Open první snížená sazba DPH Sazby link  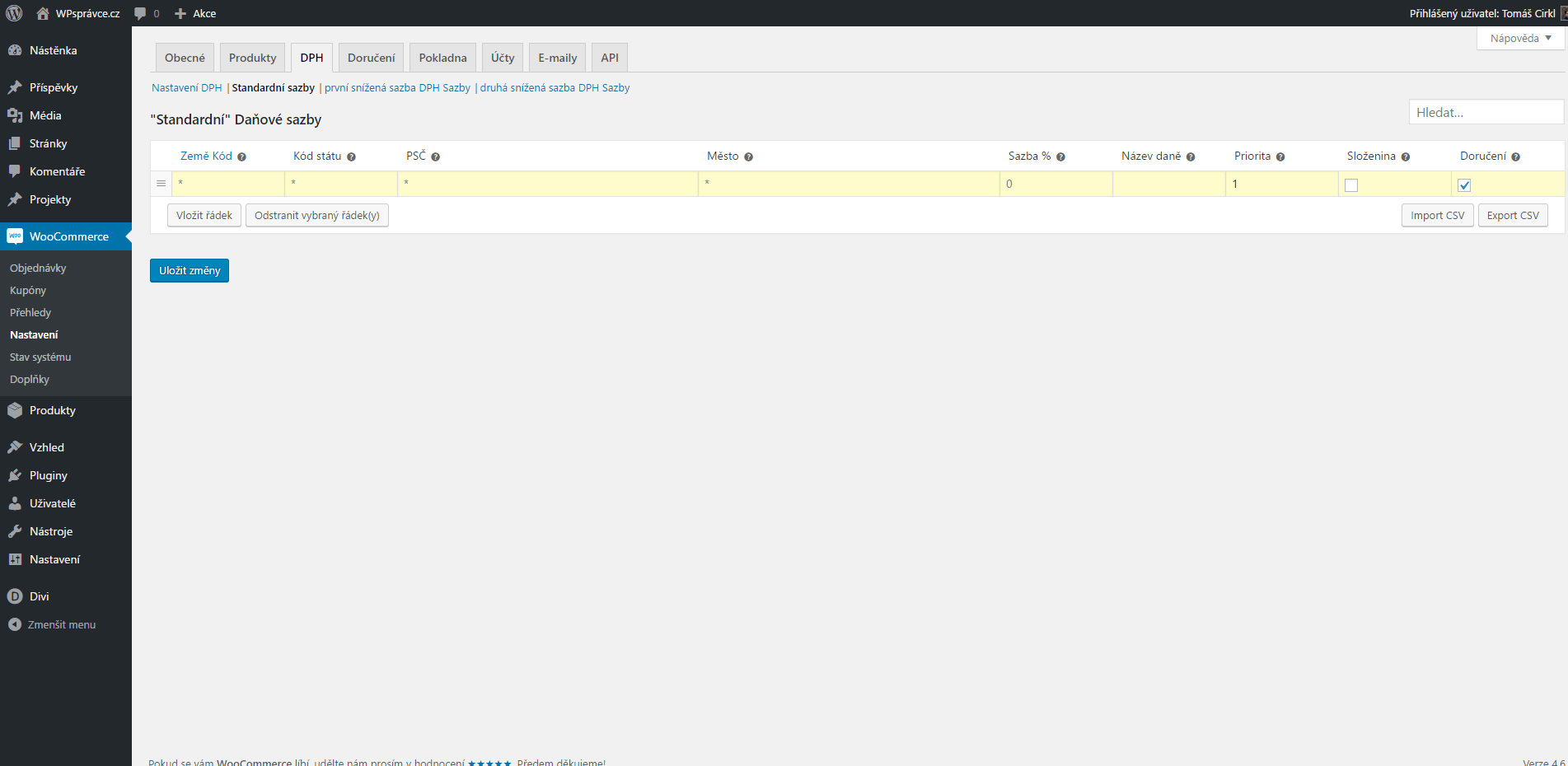tap(397, 88)
